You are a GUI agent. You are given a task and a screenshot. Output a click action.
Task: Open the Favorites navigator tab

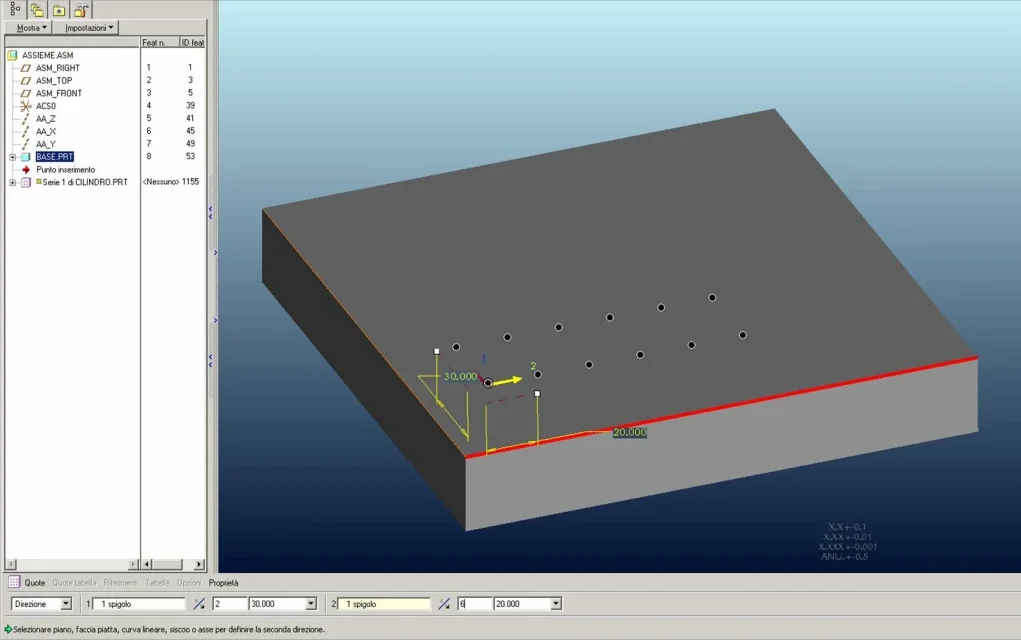click(59, 10)
